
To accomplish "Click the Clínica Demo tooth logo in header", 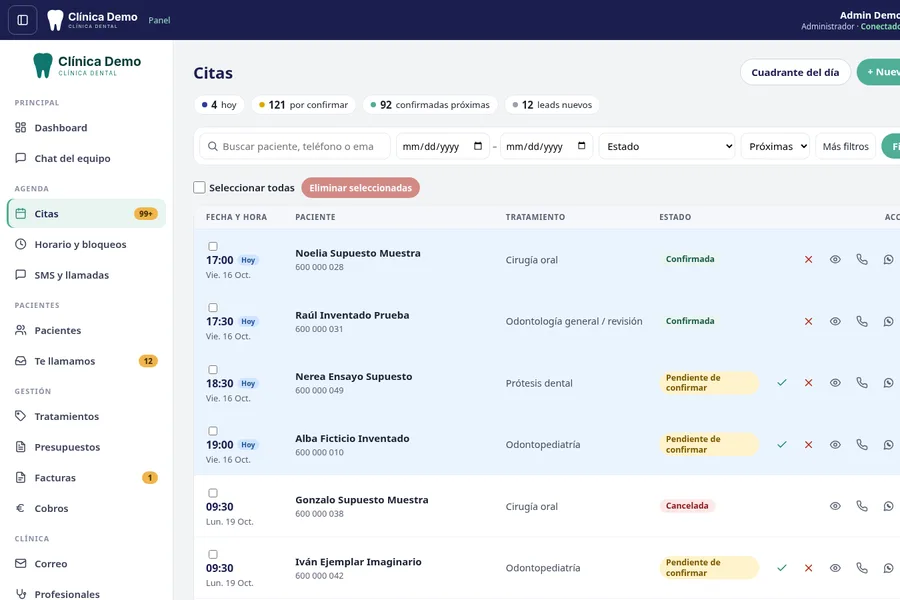I will [55, 20].
